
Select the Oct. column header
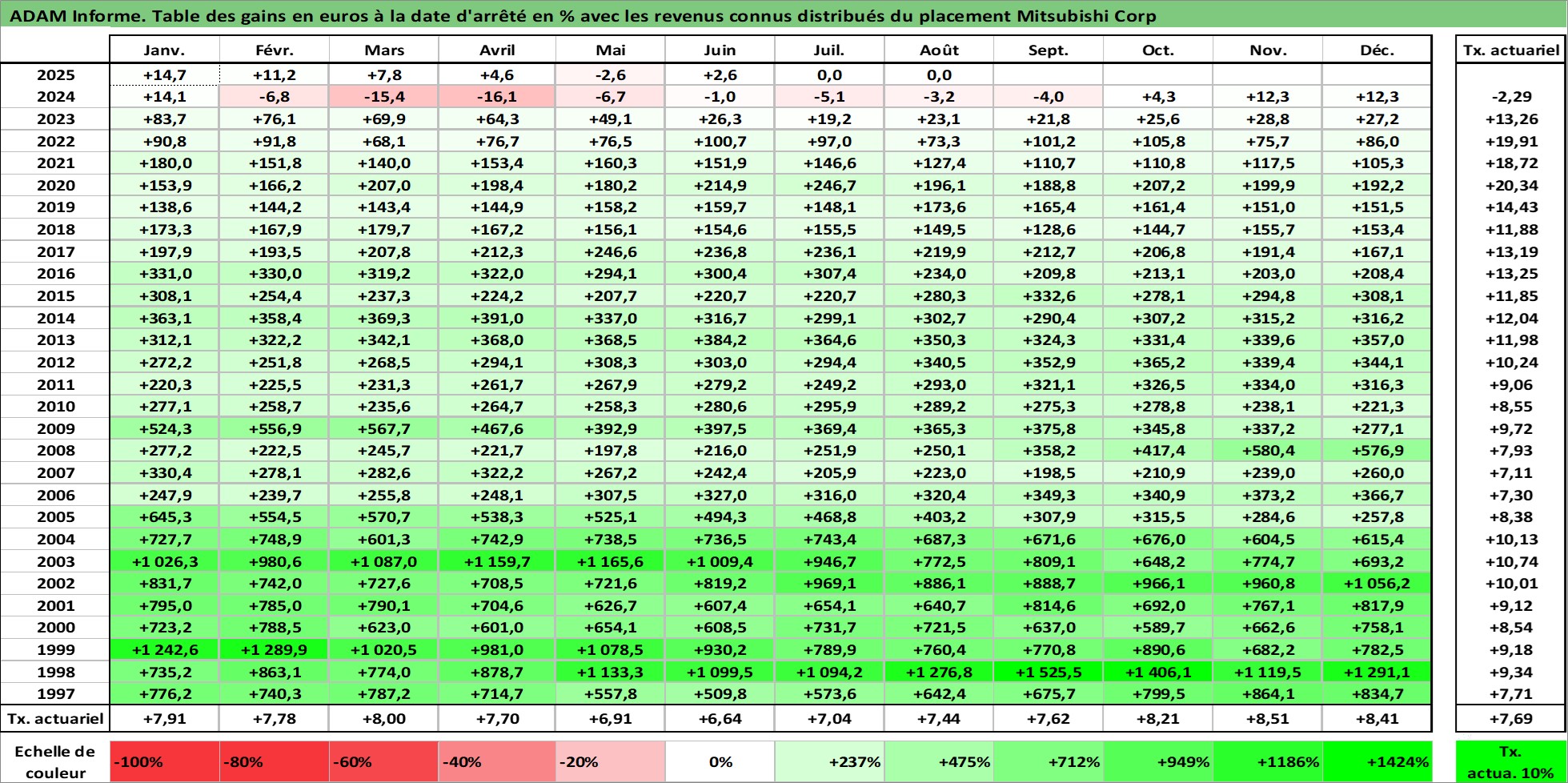click(x=1158, y=50)
